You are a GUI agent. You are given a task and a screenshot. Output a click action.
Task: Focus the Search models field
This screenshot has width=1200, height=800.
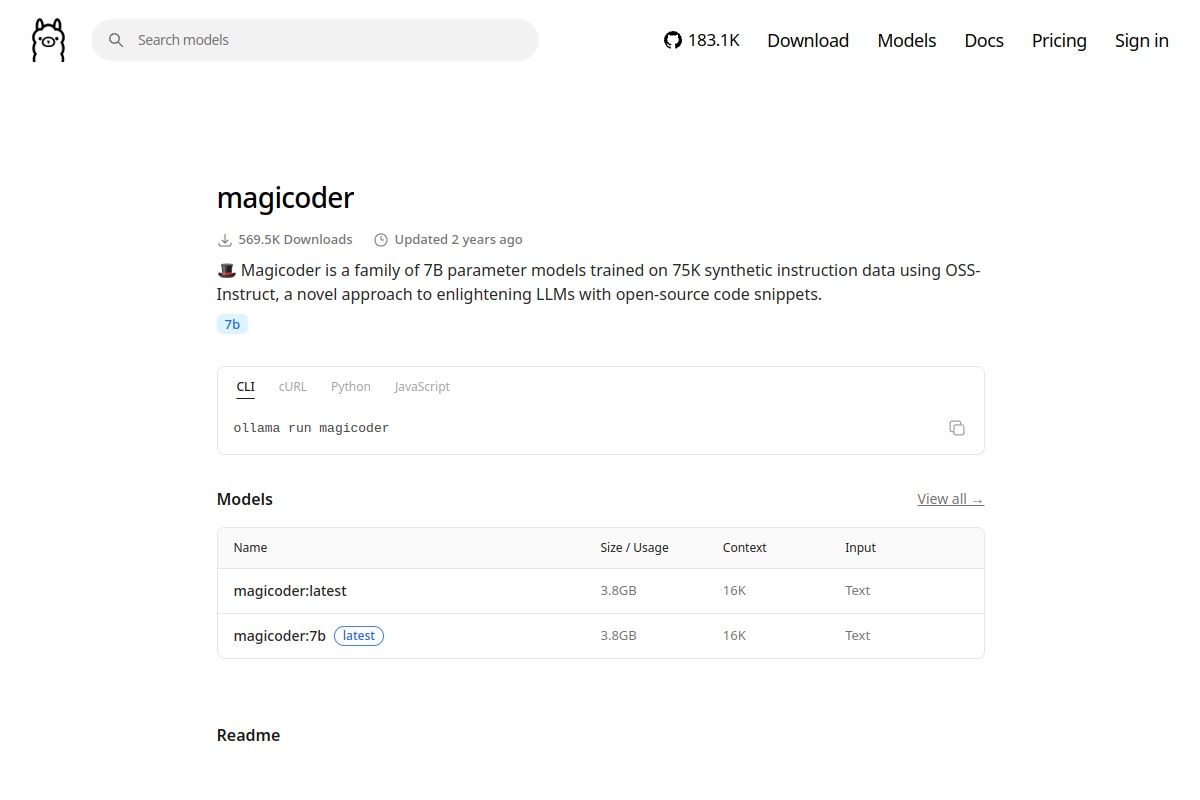(x=315, y=40)
